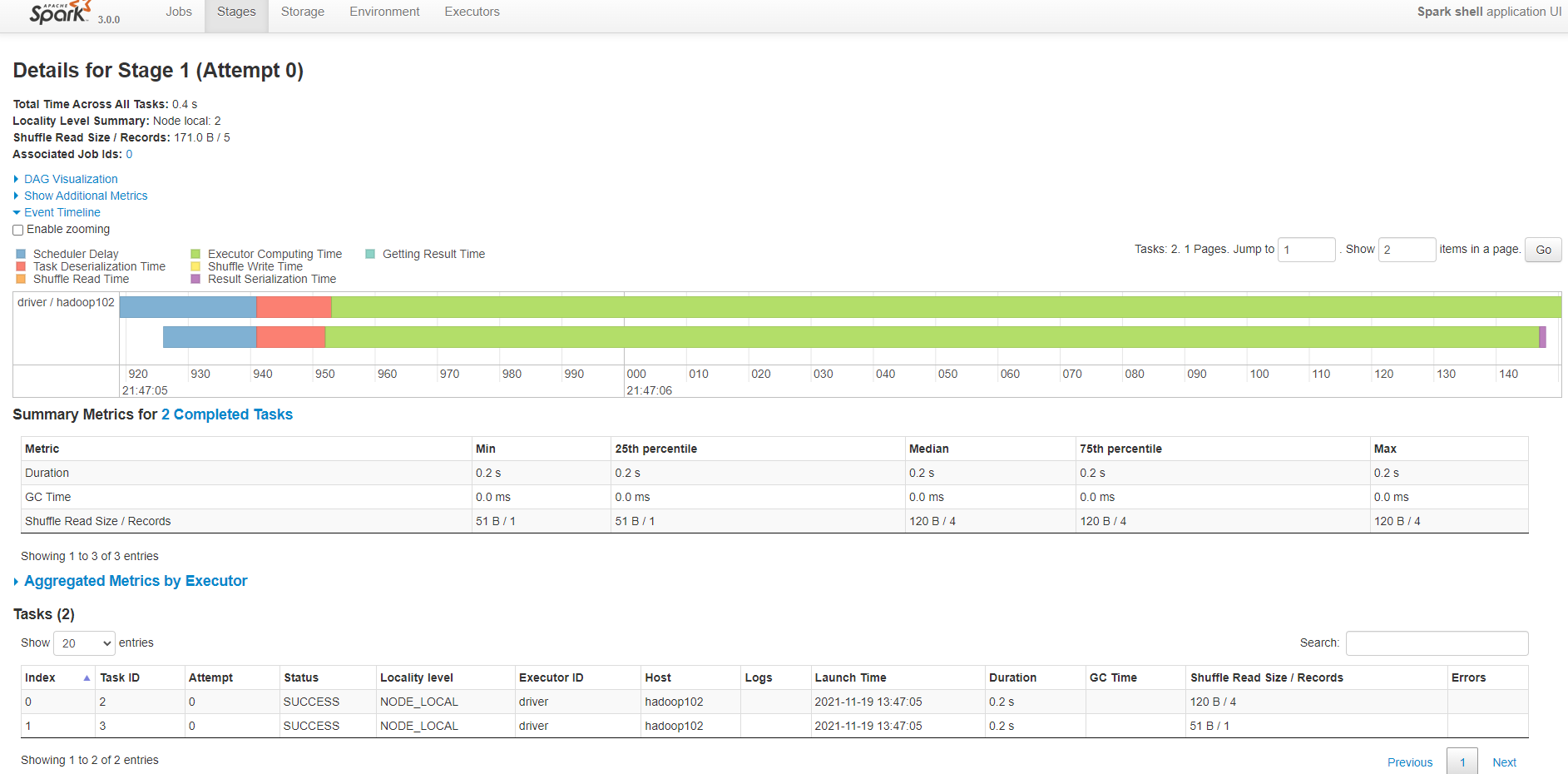Image resolution: width=1568 pixels, height=774 pixels.
Task: Click the Getting Result Time teal legend square
Action: [x=370, y=254]
